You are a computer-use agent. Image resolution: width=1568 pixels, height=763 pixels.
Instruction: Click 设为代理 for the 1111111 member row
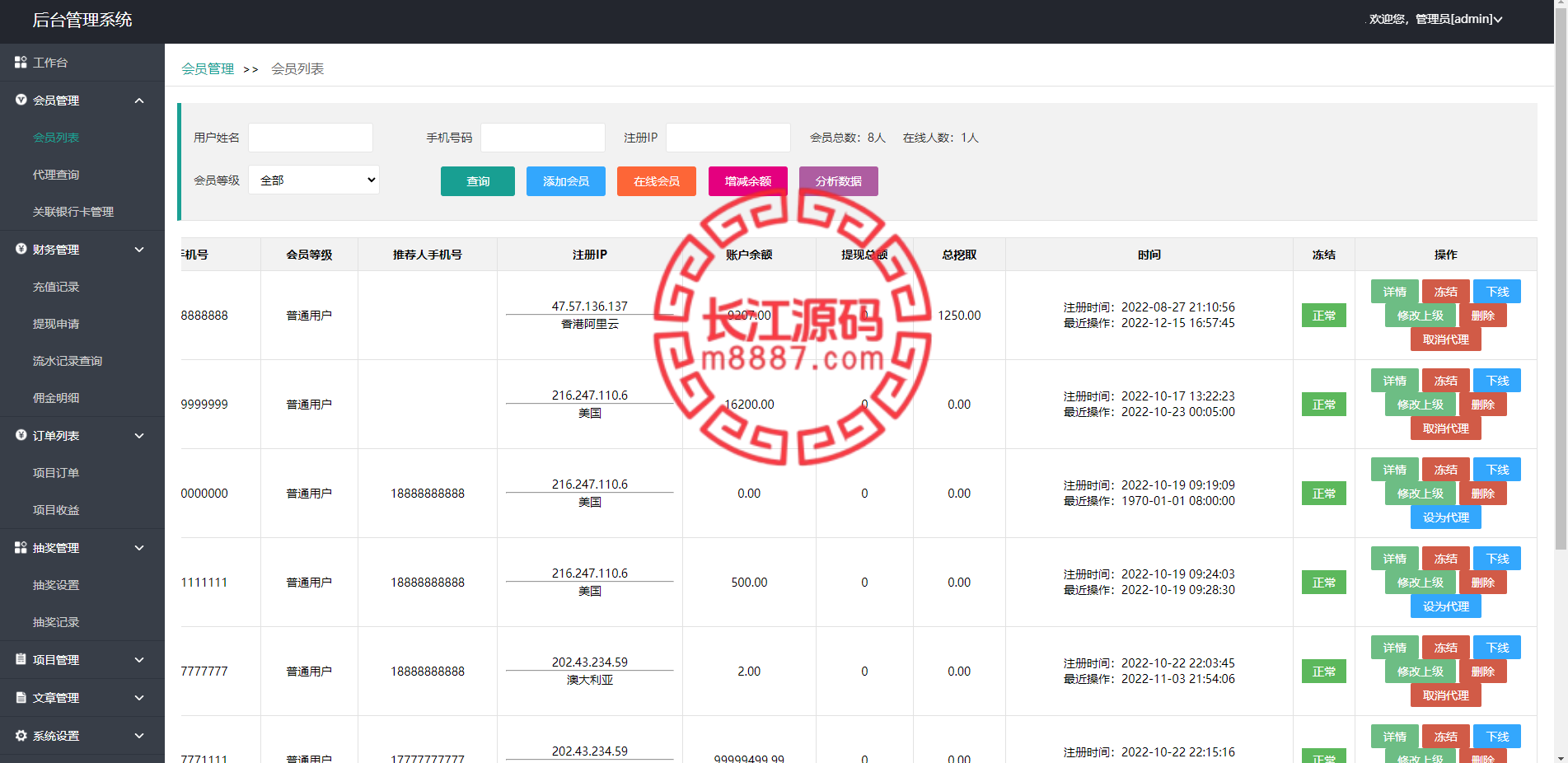[1446, 606]
